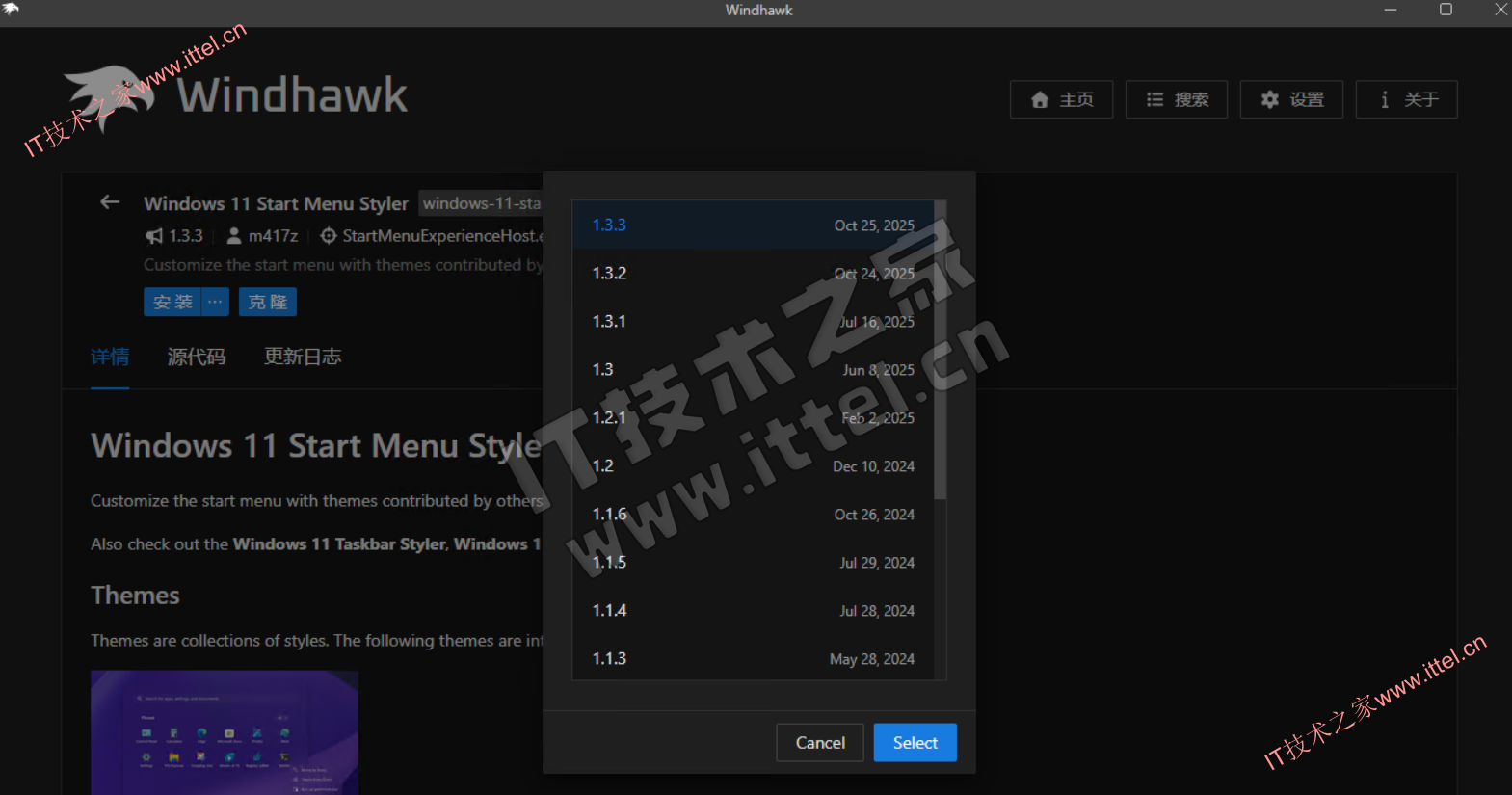Open the 关于 about button
Viewport: 1512px width, 795px height.
tap(1406, 99)
